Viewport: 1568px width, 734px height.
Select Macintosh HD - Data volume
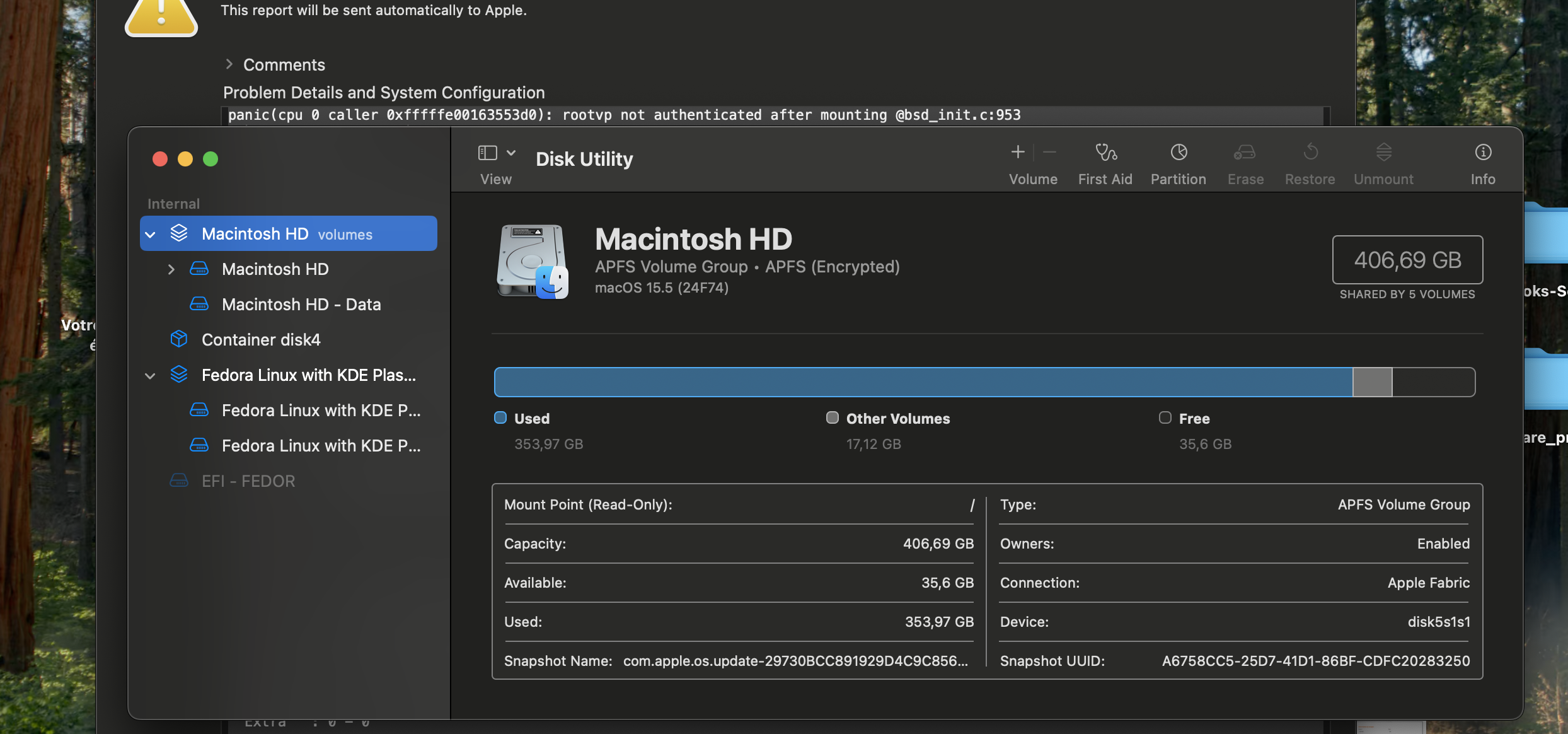coord(301,305)
